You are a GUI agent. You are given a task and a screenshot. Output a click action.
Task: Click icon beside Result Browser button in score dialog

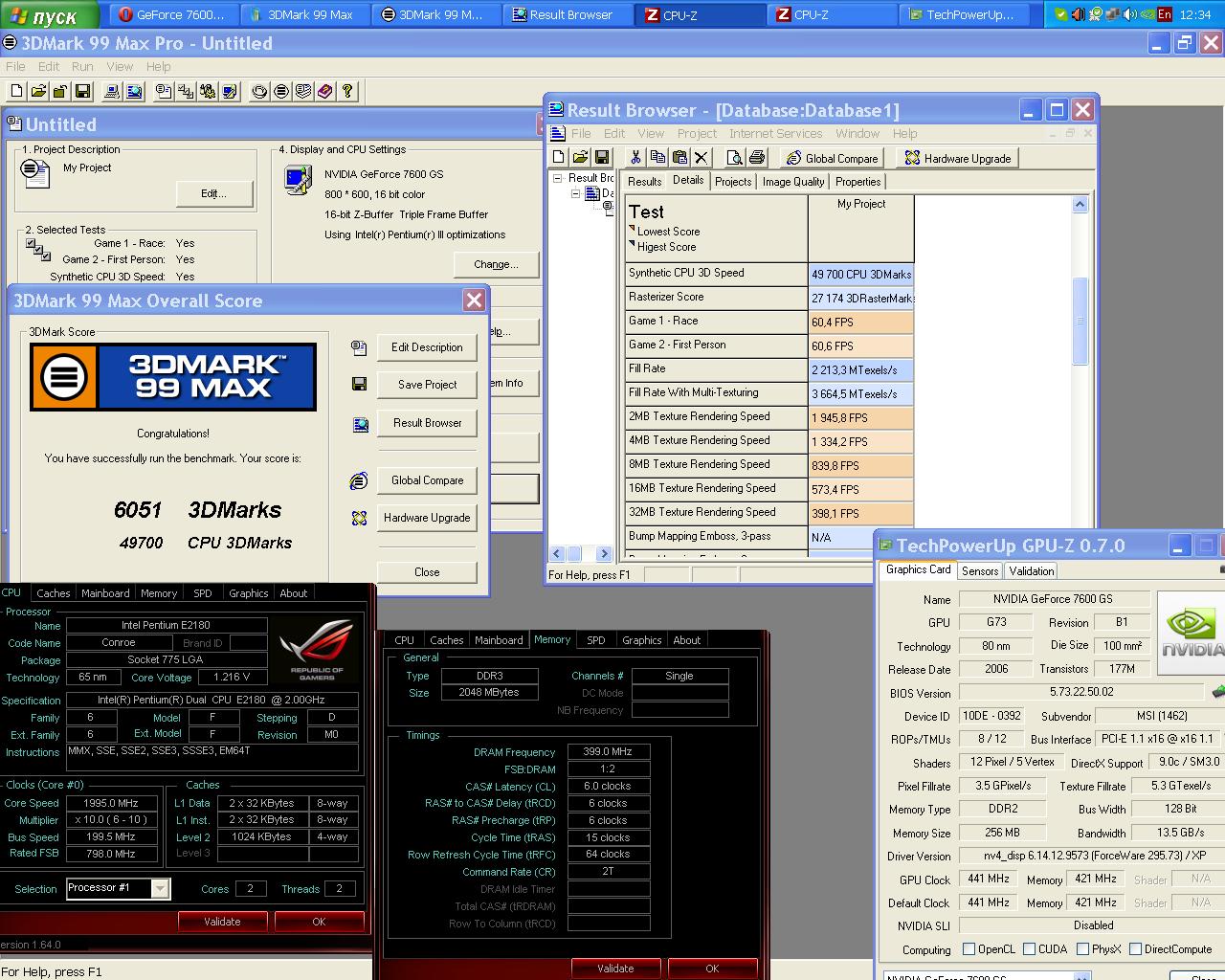coord(360,424)
